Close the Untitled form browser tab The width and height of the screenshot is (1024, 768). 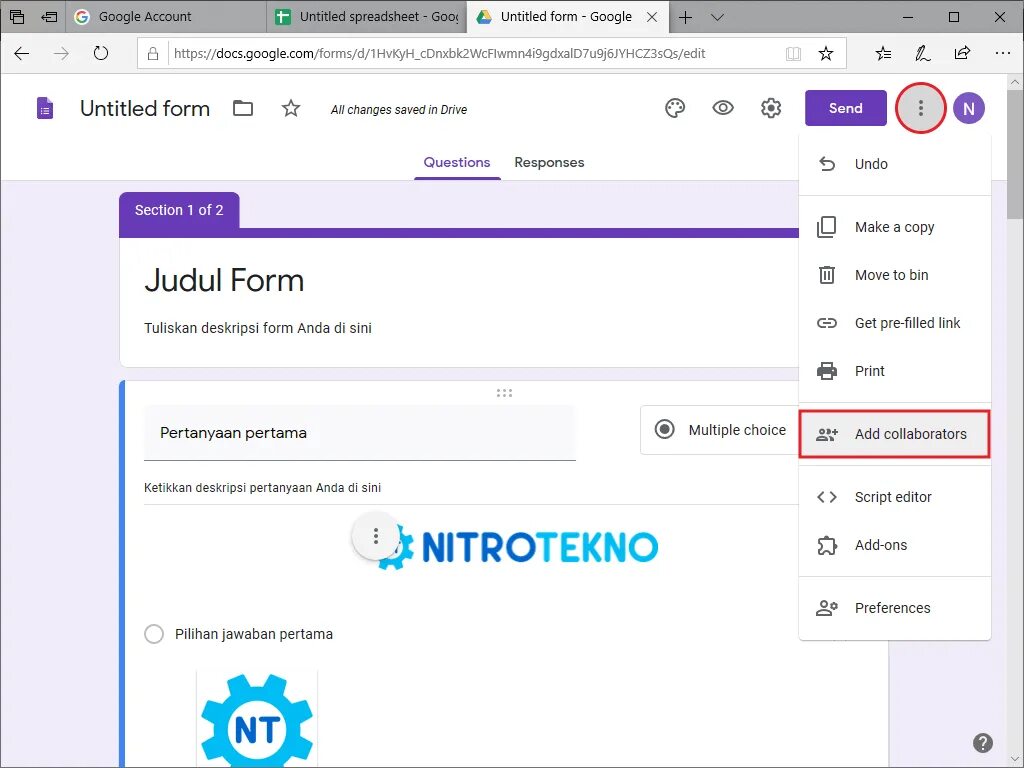(652, 17)
